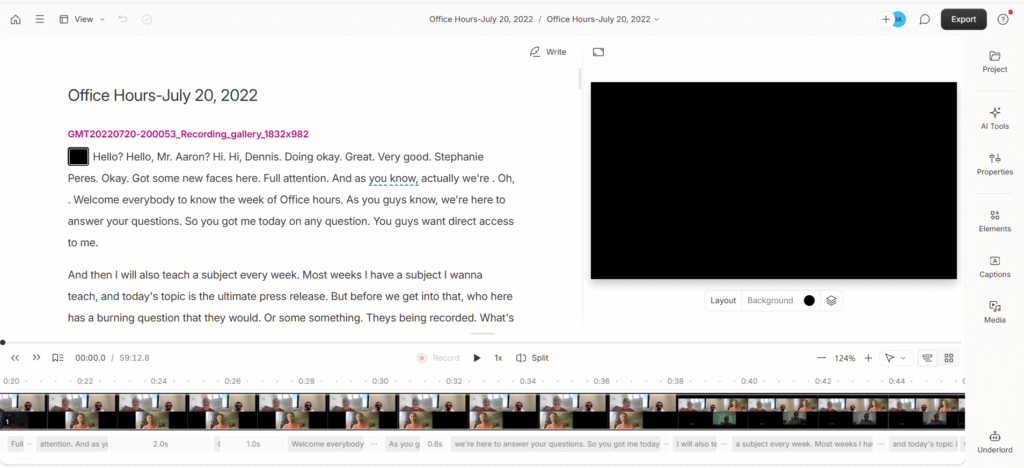Open the comments speech bubble icon
The height and width of the screenshot is (468, 1024).
click(x=925, y=19)
